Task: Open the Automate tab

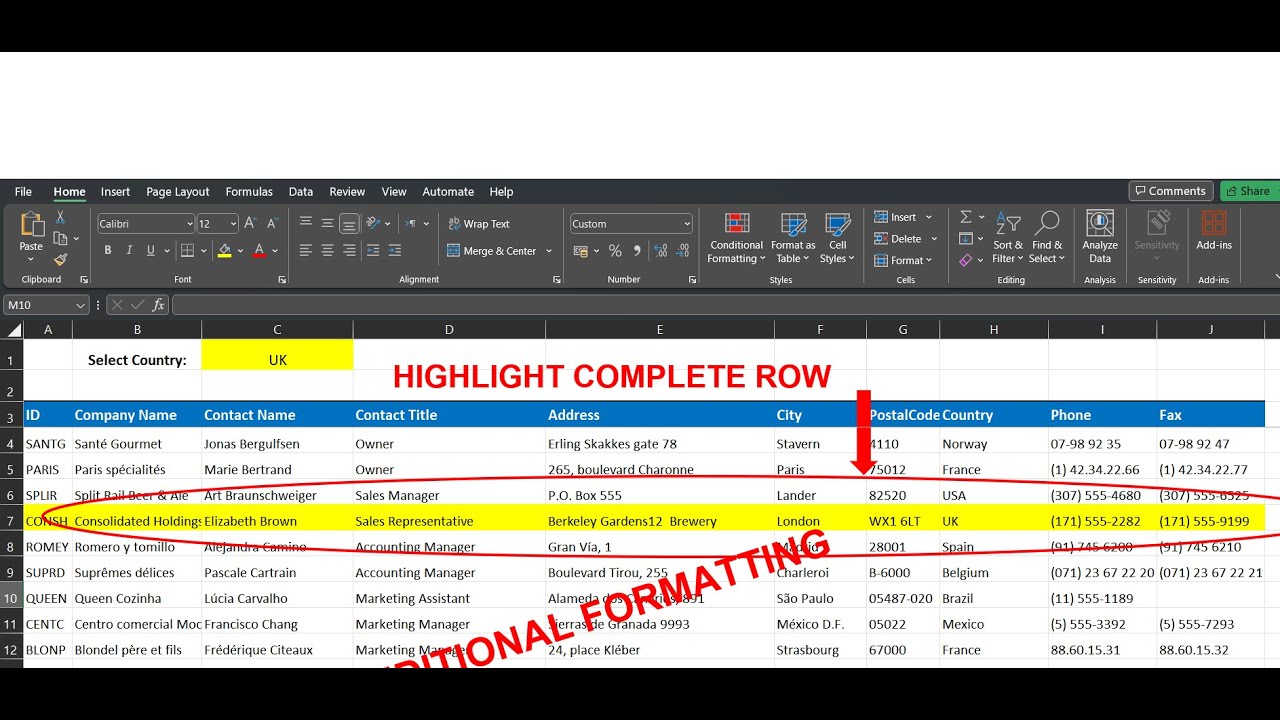Action: pos(448,192)
